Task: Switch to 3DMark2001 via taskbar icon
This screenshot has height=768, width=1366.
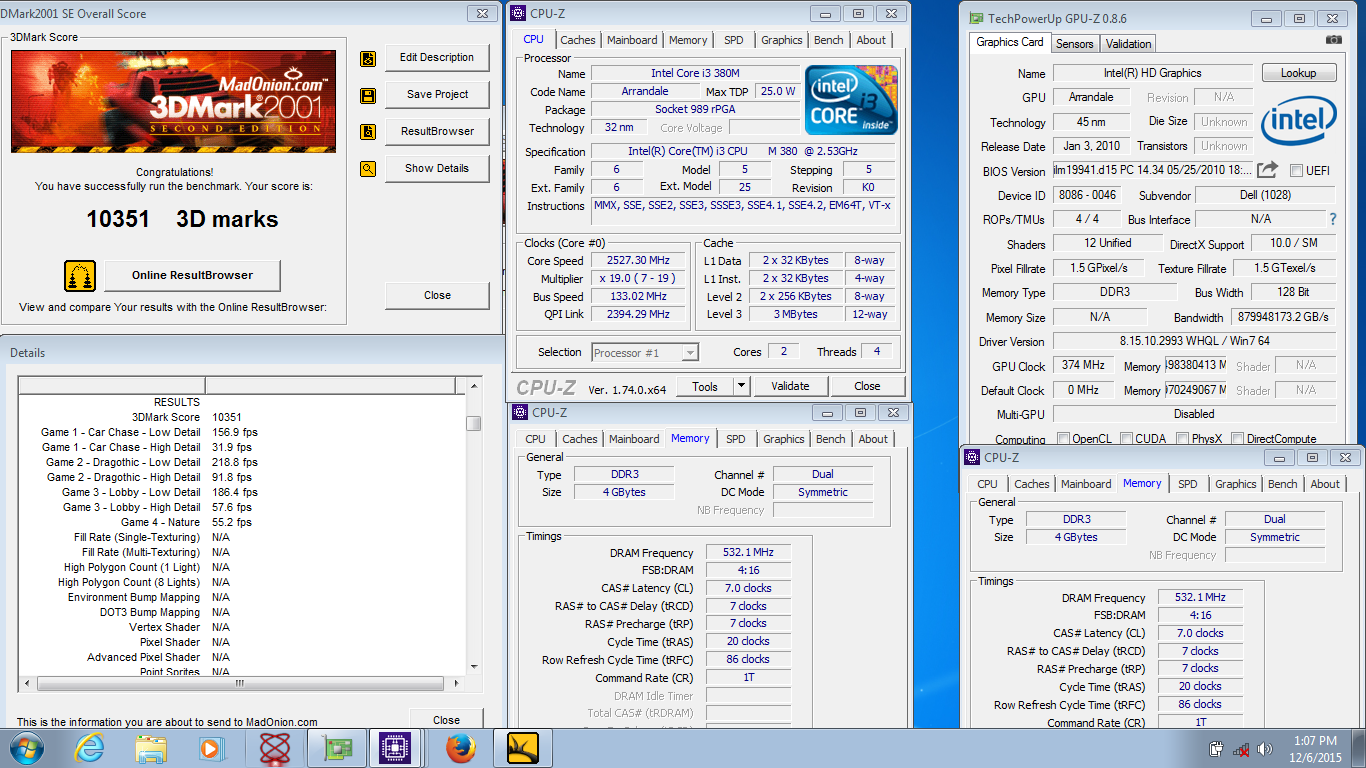Action: (x=523, y=748)
